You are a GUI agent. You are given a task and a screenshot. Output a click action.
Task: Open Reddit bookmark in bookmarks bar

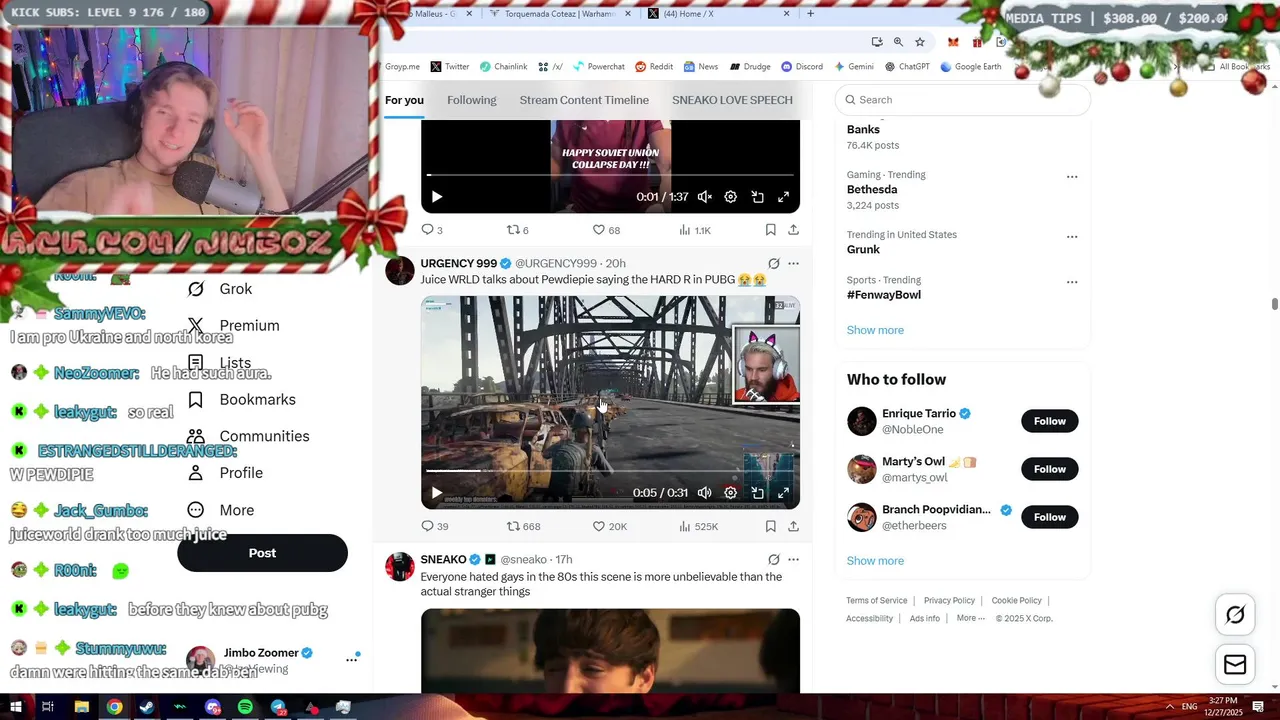point(654,67)
